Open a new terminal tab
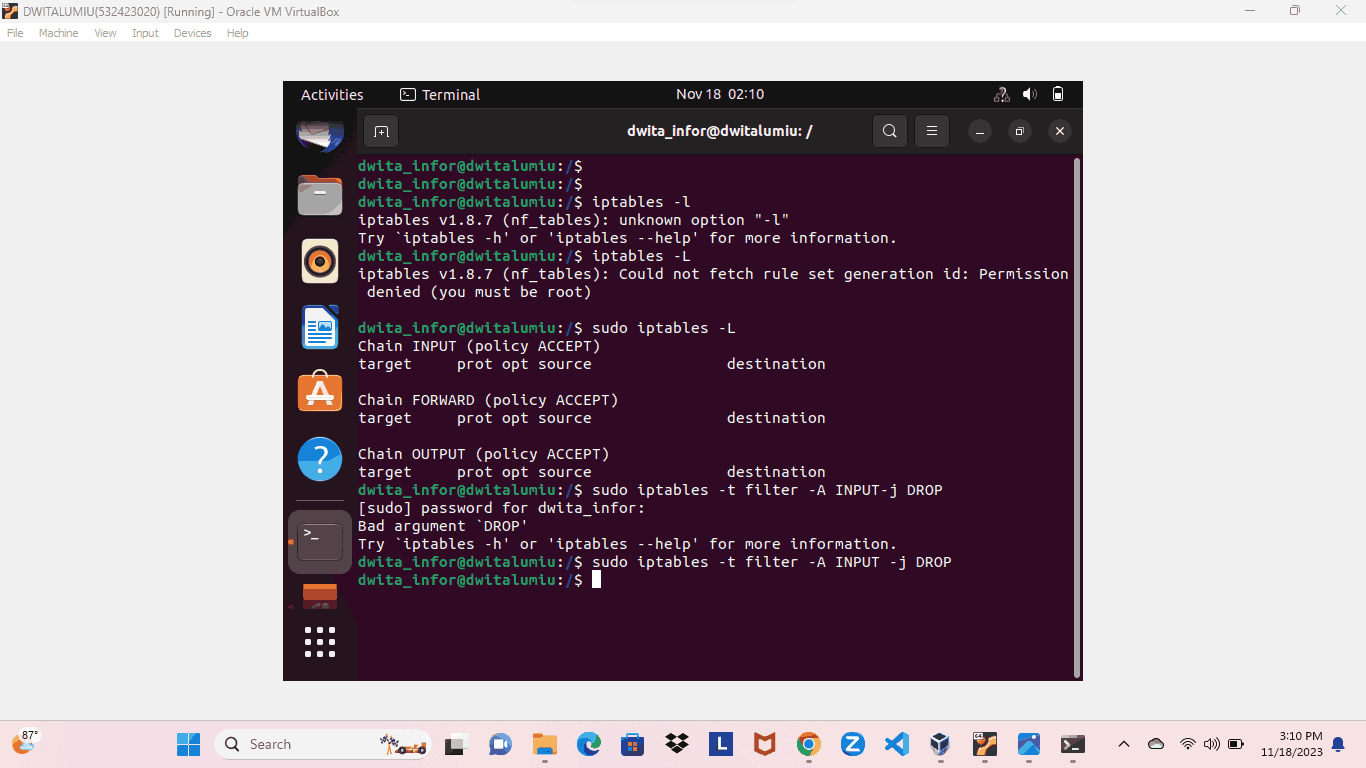The image size is (1366, 768). click(x=380, y=131)
